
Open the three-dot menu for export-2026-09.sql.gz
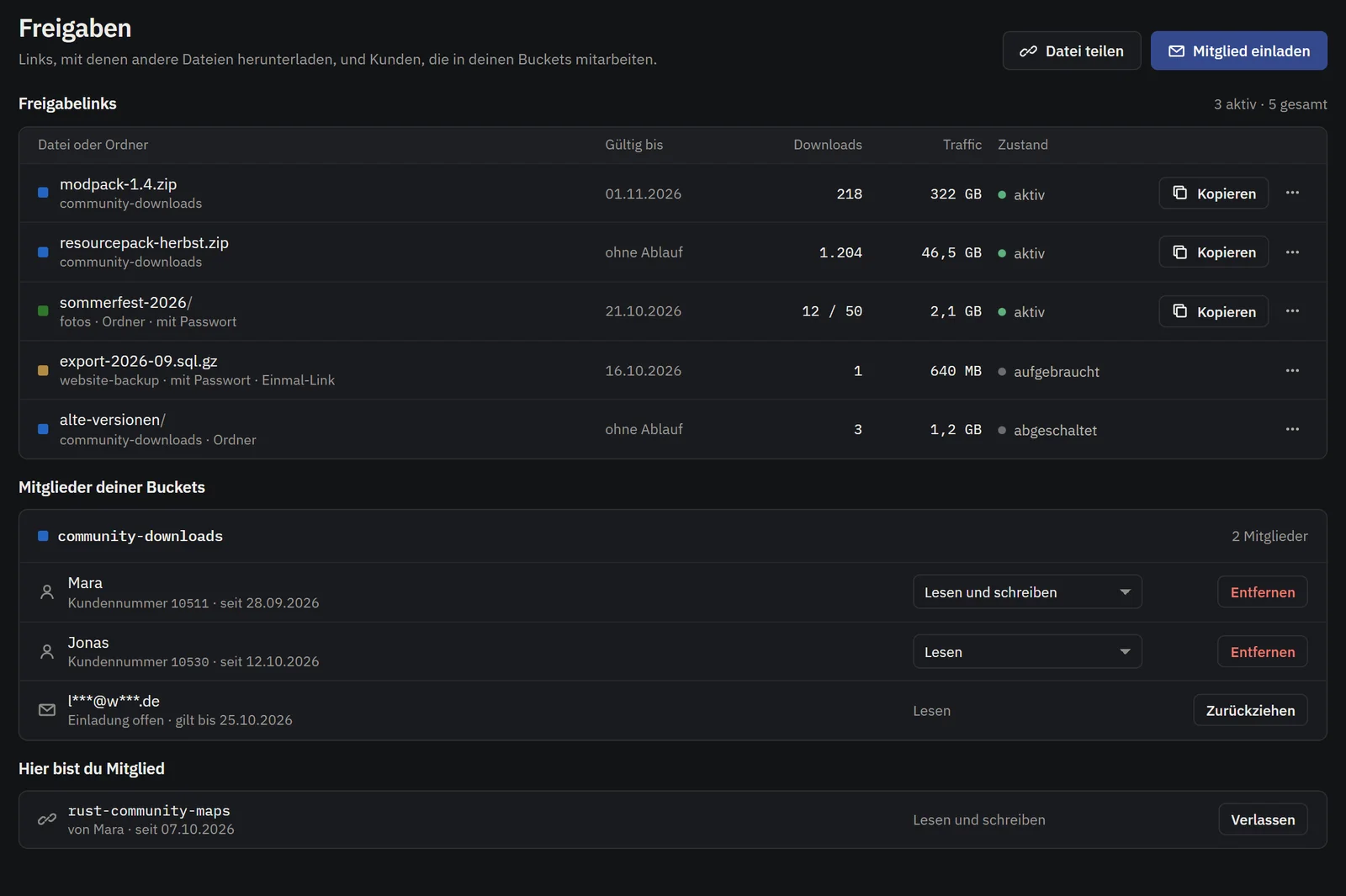[1292, 370]
